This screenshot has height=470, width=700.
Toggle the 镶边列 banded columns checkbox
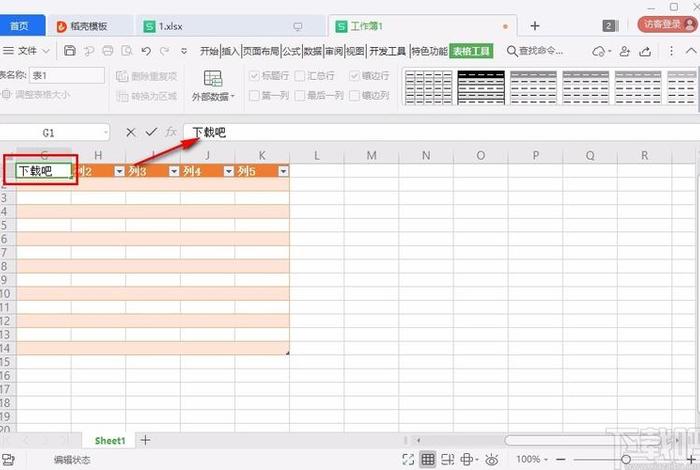click(354, 95)
